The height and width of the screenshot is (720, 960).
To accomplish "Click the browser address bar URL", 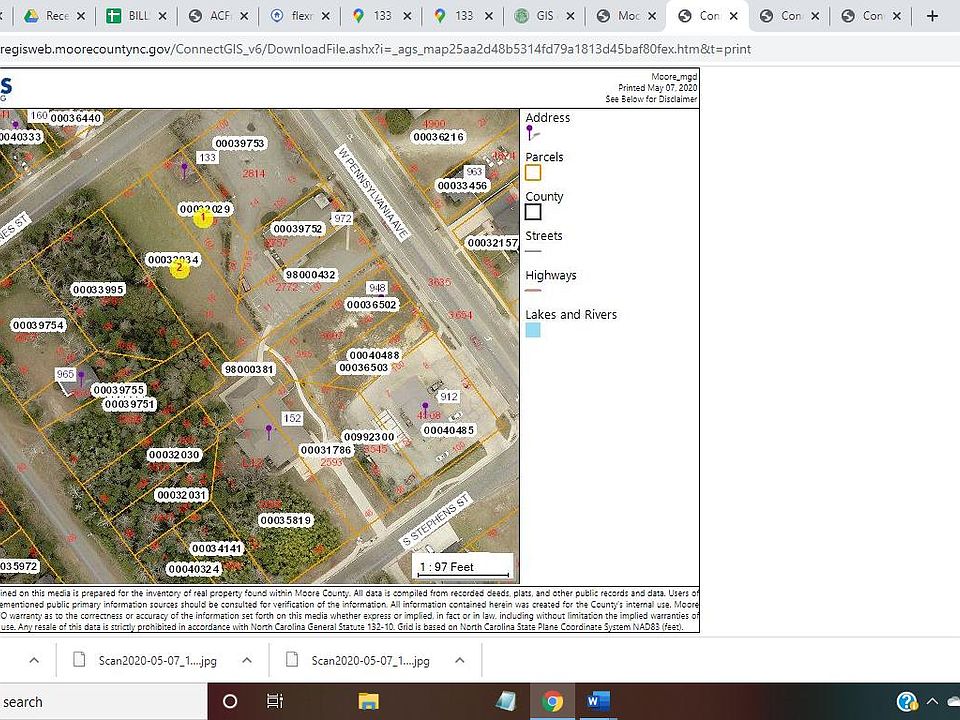I will pyautogui.click(x=375, y=49).
